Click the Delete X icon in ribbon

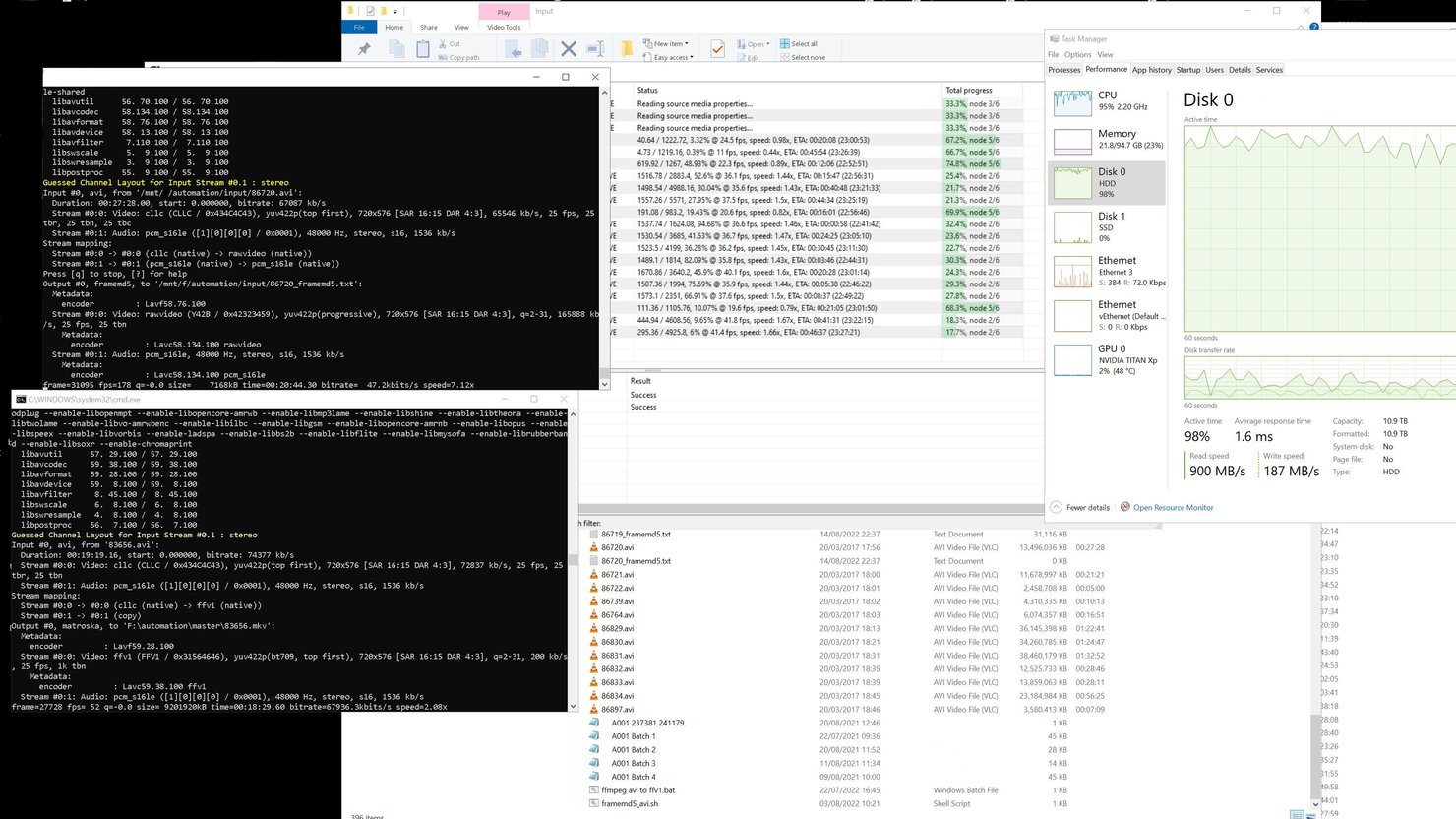[x=568, y=48]
